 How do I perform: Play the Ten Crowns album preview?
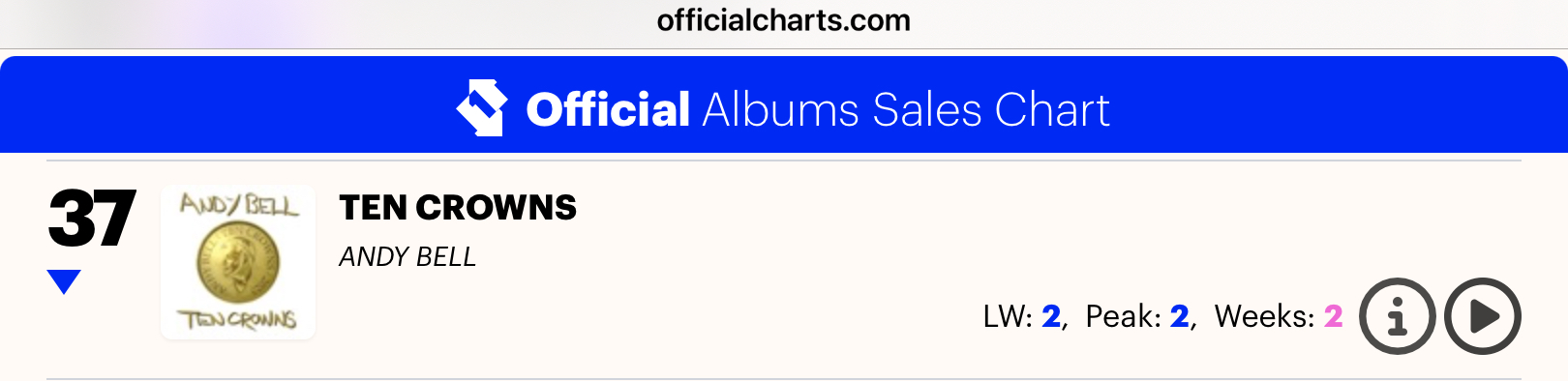[1483, 316]
